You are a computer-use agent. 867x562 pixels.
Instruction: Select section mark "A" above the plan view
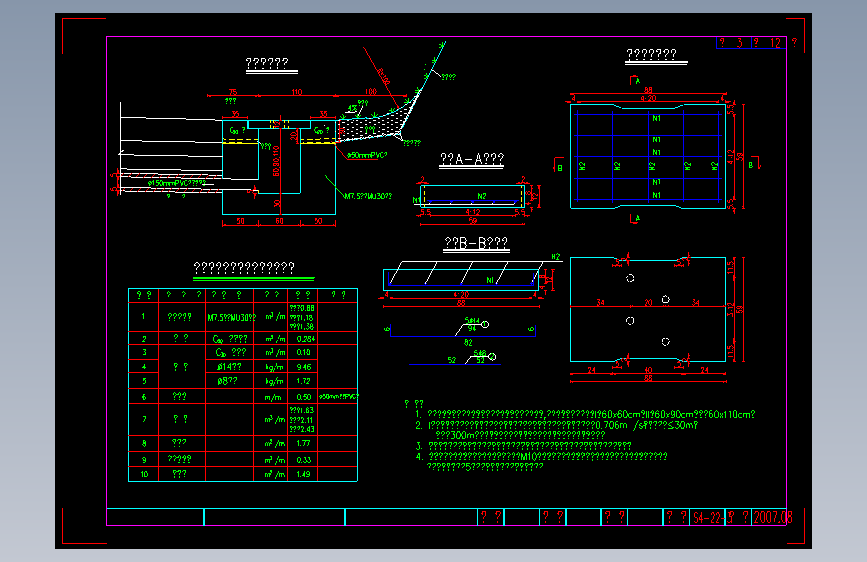click(x=638, y=81)
